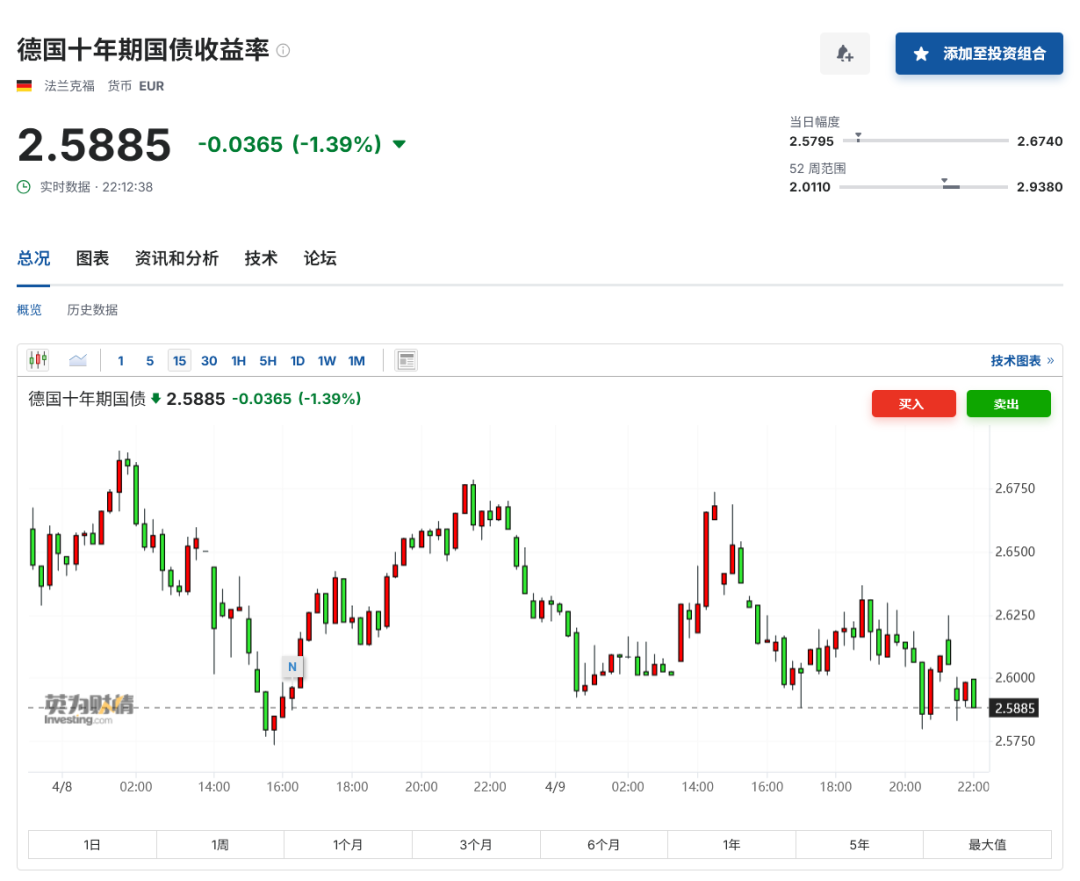This screenshot has height=881, width=1080.
Task: Click the clock icon beside real-time data
Action: (x=24, y=187)
